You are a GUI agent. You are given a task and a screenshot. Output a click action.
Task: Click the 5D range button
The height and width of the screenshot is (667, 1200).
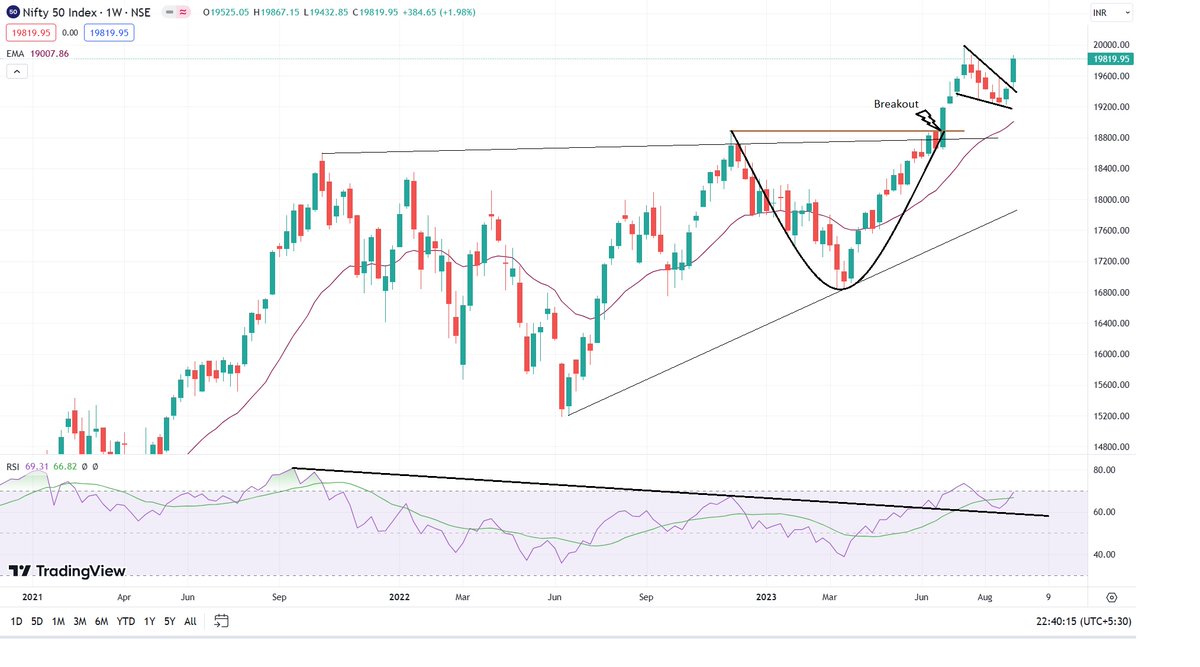(x=36, y=620)
